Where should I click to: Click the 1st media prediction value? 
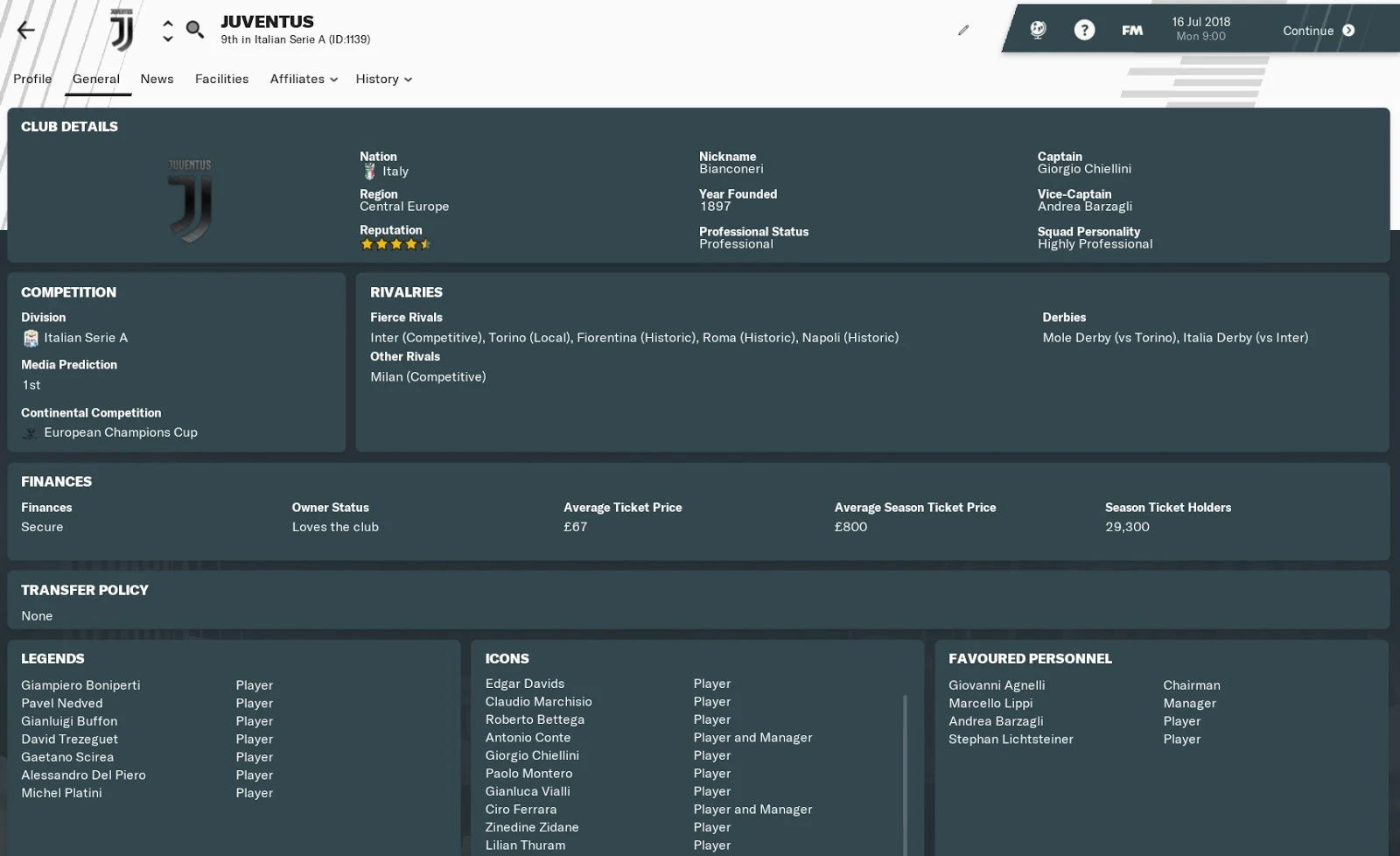click(31, 385)
